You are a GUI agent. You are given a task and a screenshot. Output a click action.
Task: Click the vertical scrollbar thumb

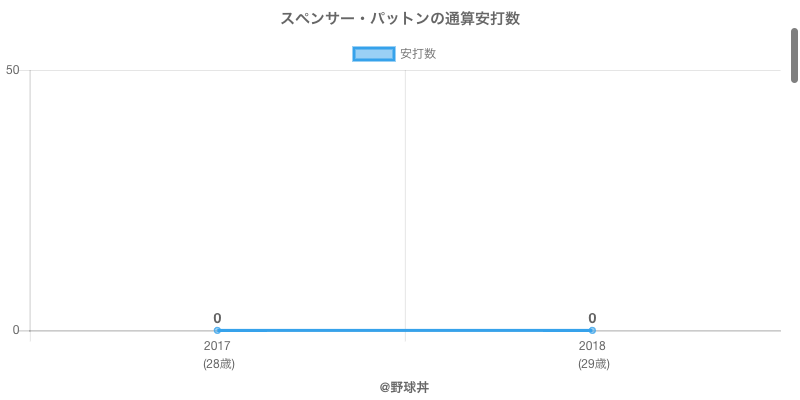click(794, 55)
